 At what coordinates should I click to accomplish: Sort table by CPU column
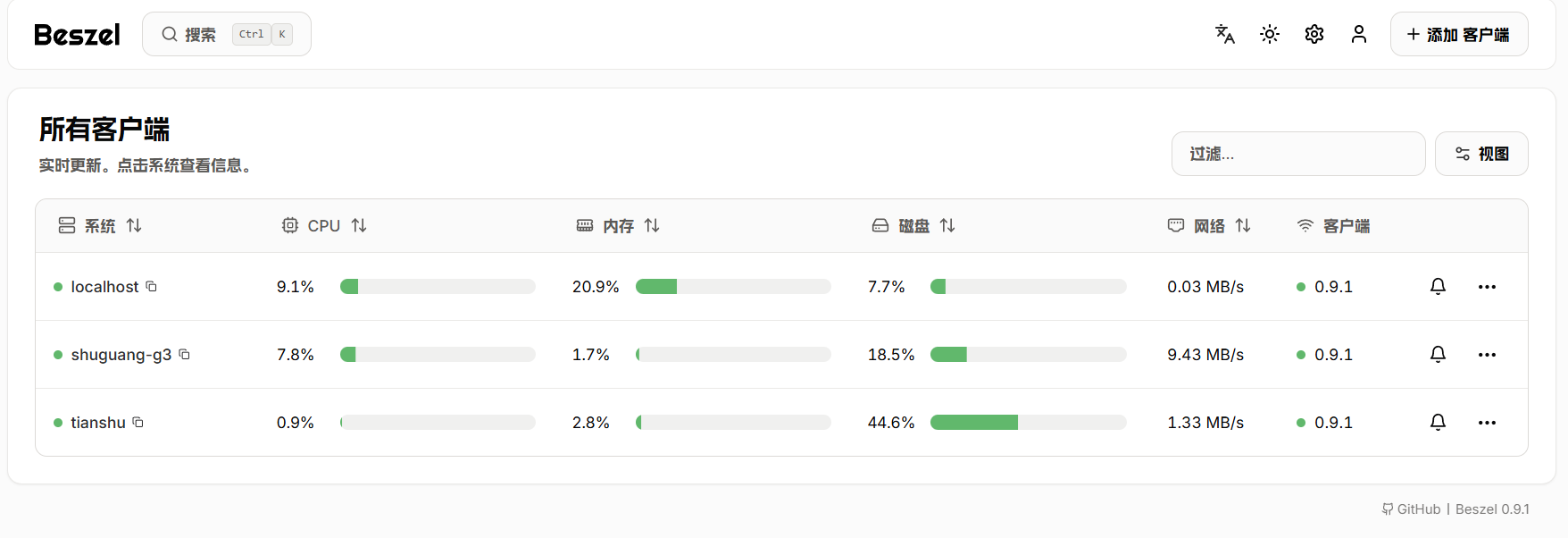coord(324,226)
